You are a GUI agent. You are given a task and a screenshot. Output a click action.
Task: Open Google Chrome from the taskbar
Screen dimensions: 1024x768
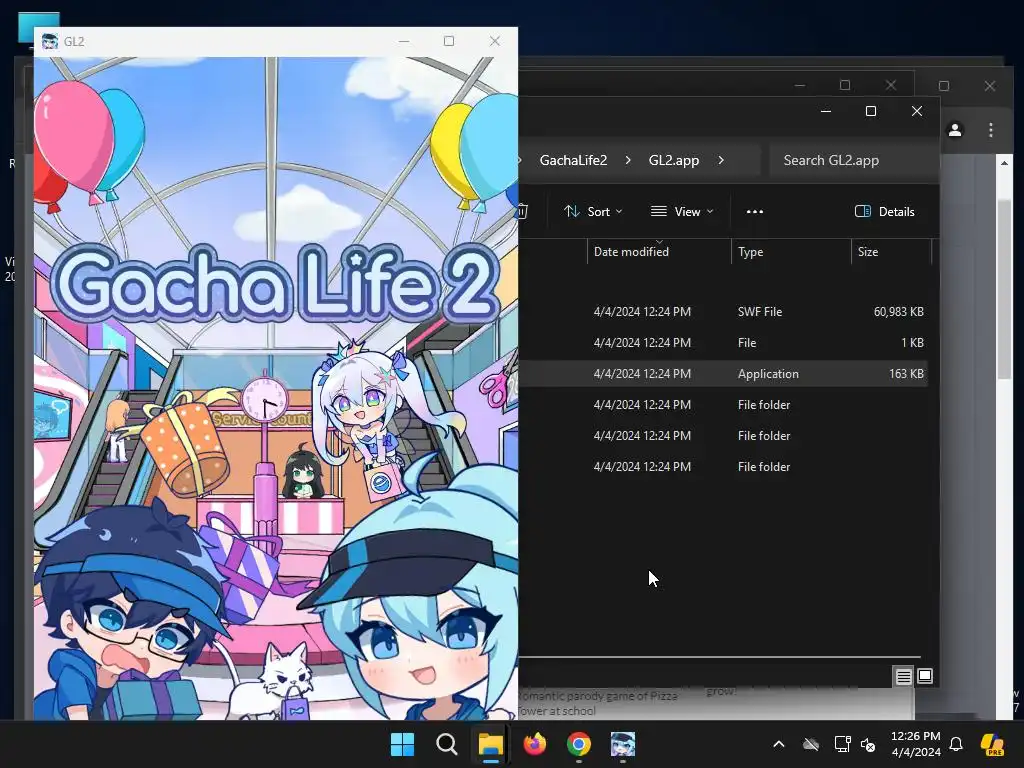(579, 744)
